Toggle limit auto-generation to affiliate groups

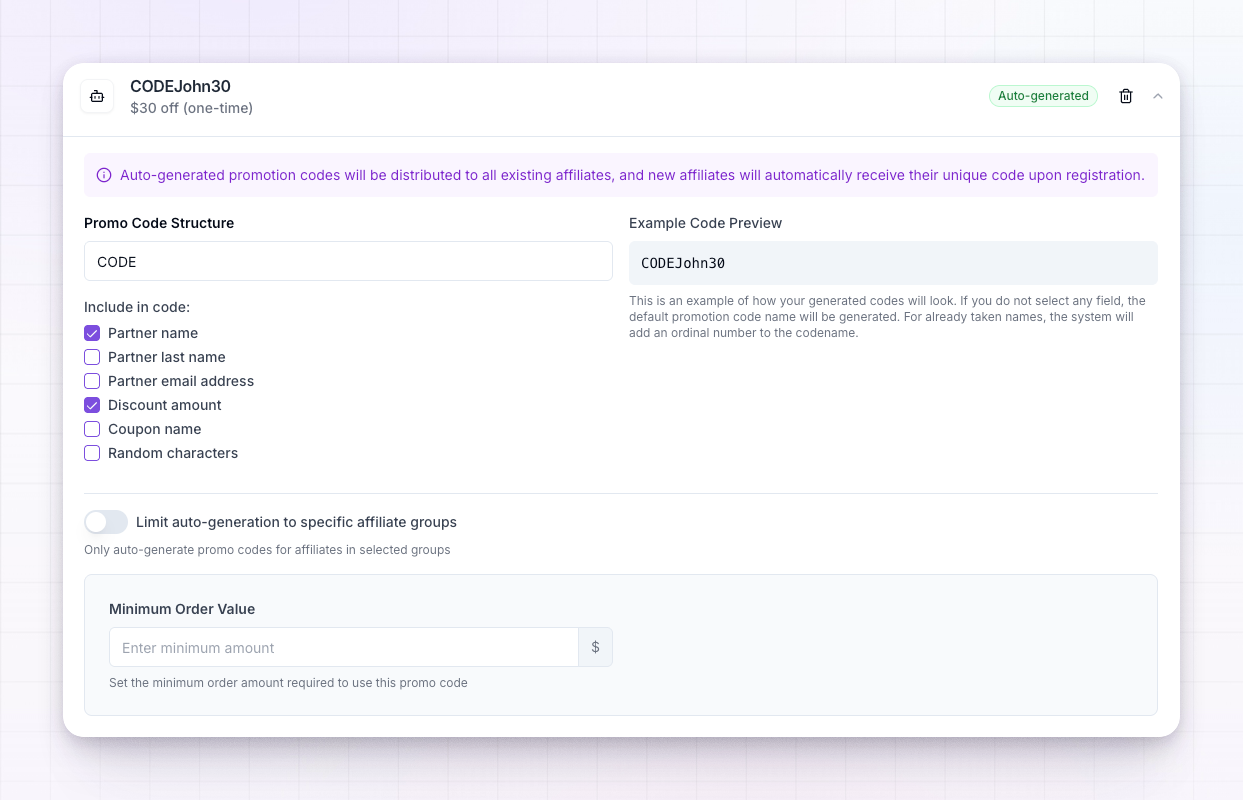tap(106, 522)
